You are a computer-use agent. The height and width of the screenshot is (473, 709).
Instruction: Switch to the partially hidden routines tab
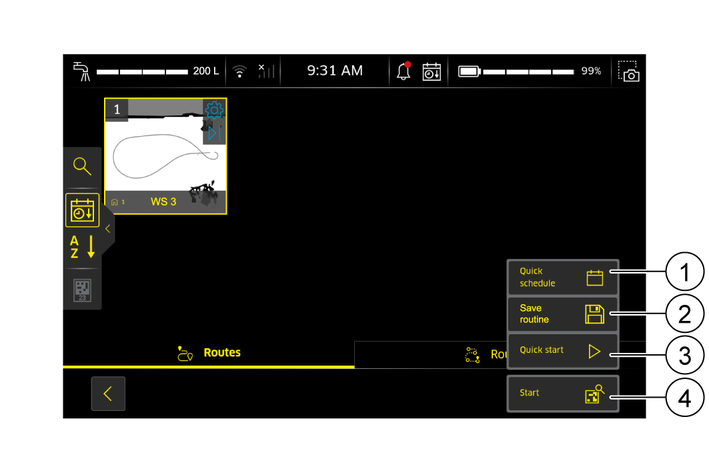coord(430,355)
